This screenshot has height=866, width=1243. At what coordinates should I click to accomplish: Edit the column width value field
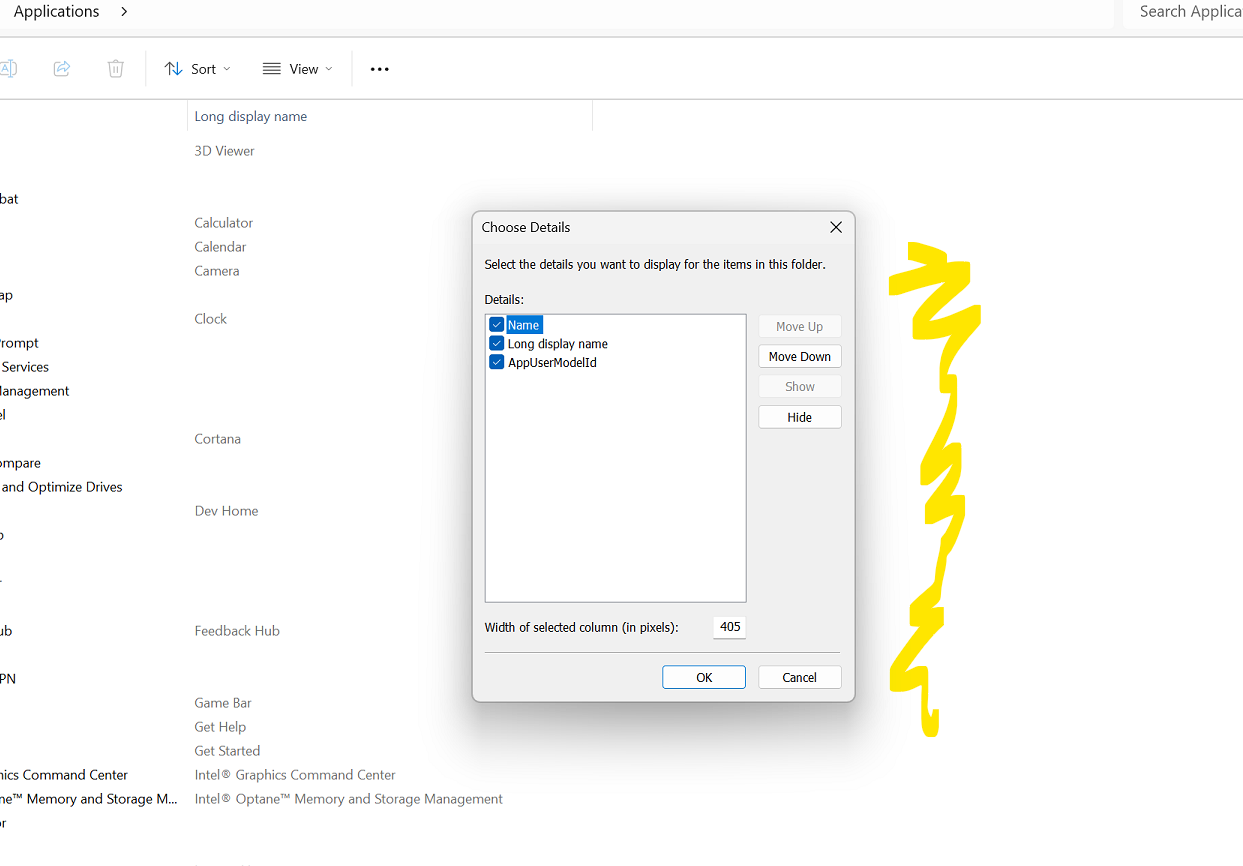[729, 627]
